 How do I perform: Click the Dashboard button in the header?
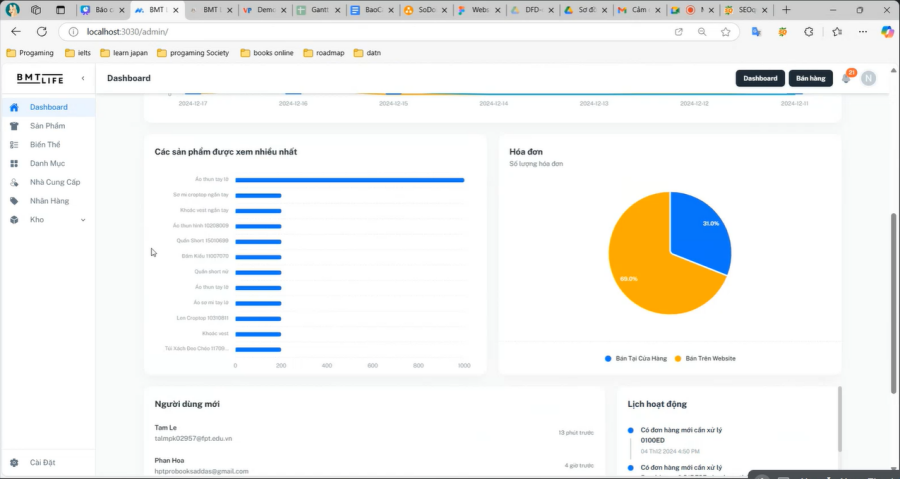[x=760, y=79]
